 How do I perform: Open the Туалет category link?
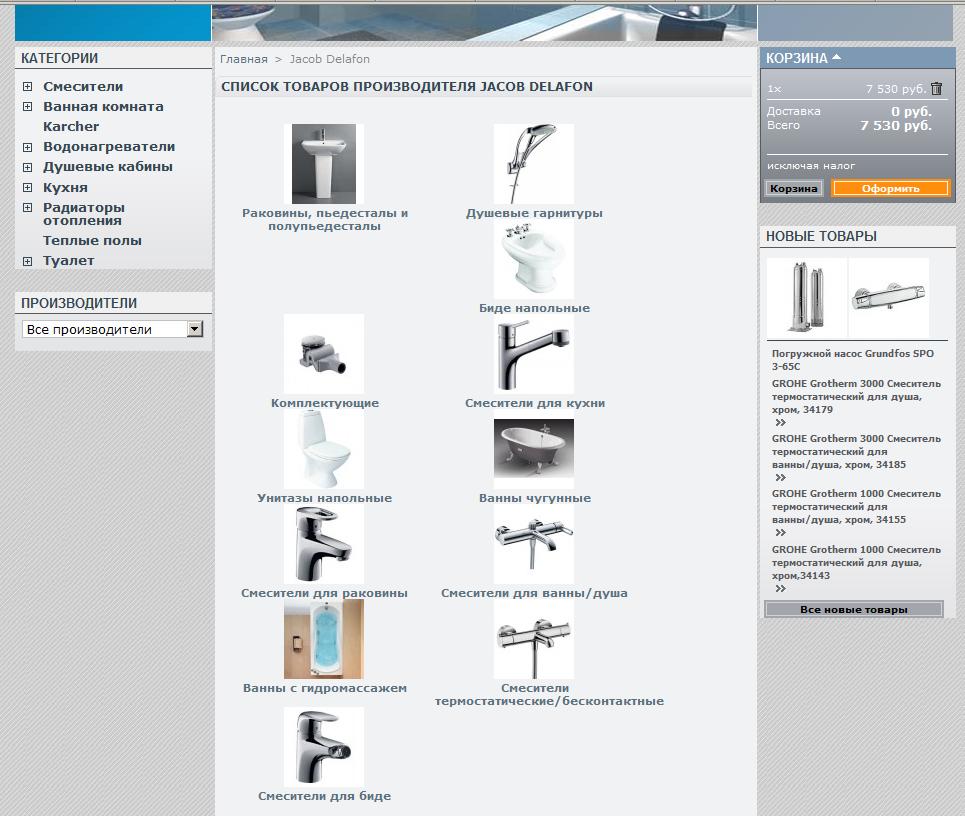coord(68,261)
